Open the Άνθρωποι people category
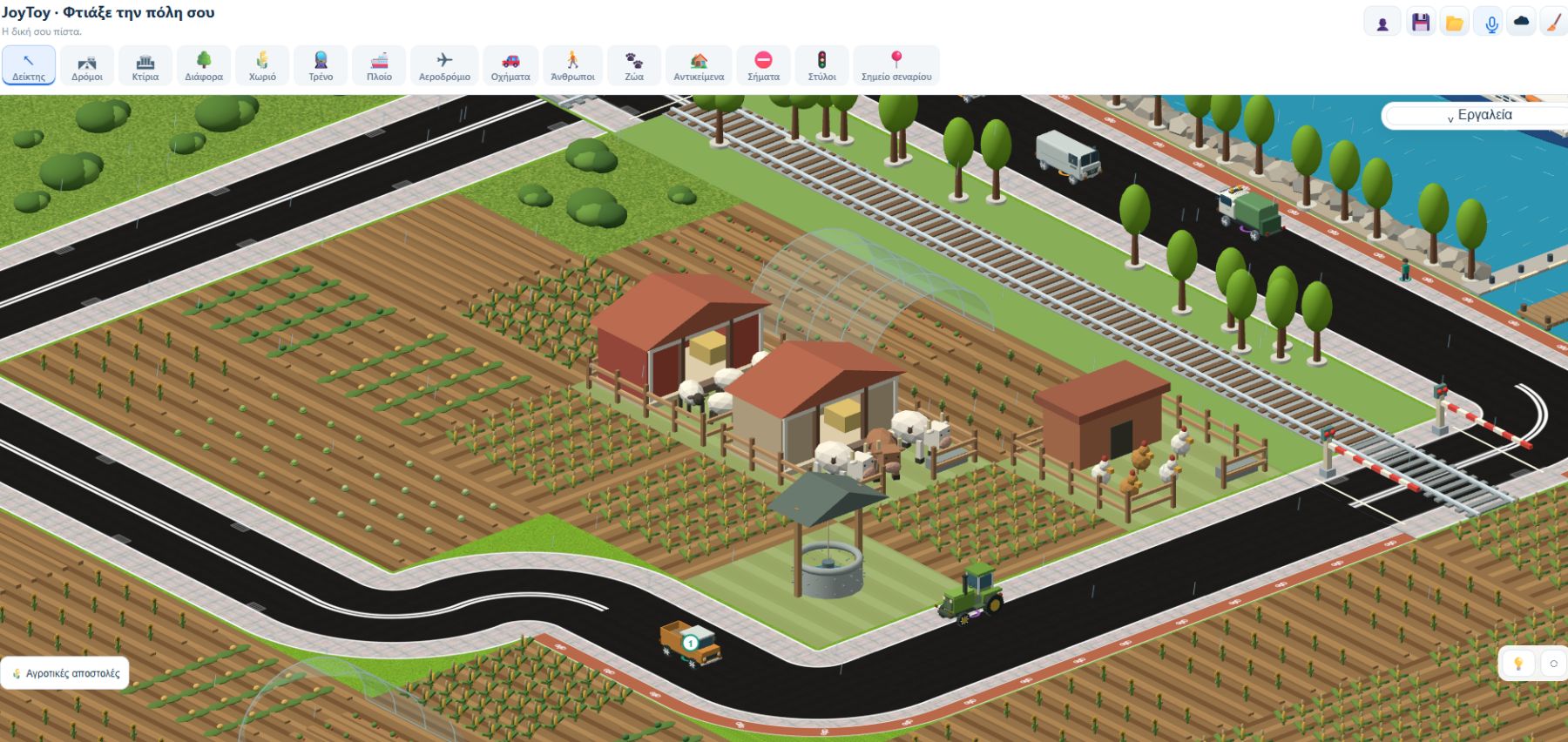This screenshot has width=1568, height=742. (x=572, y=65)
